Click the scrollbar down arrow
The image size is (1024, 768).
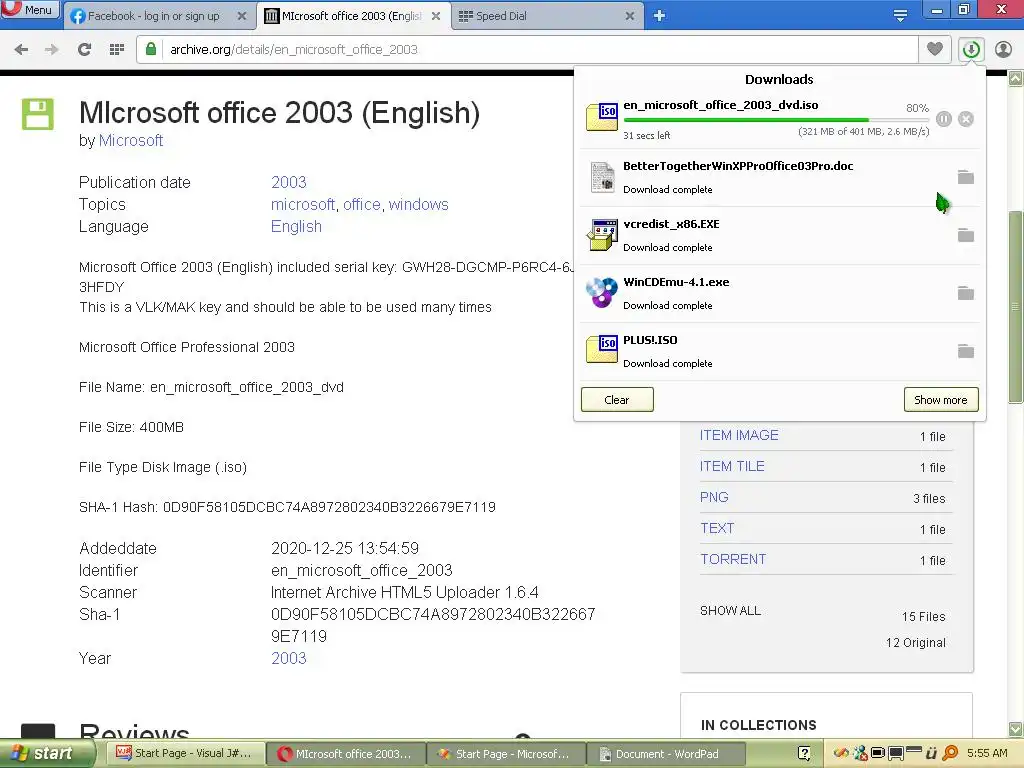click(x=1016, y=729)
